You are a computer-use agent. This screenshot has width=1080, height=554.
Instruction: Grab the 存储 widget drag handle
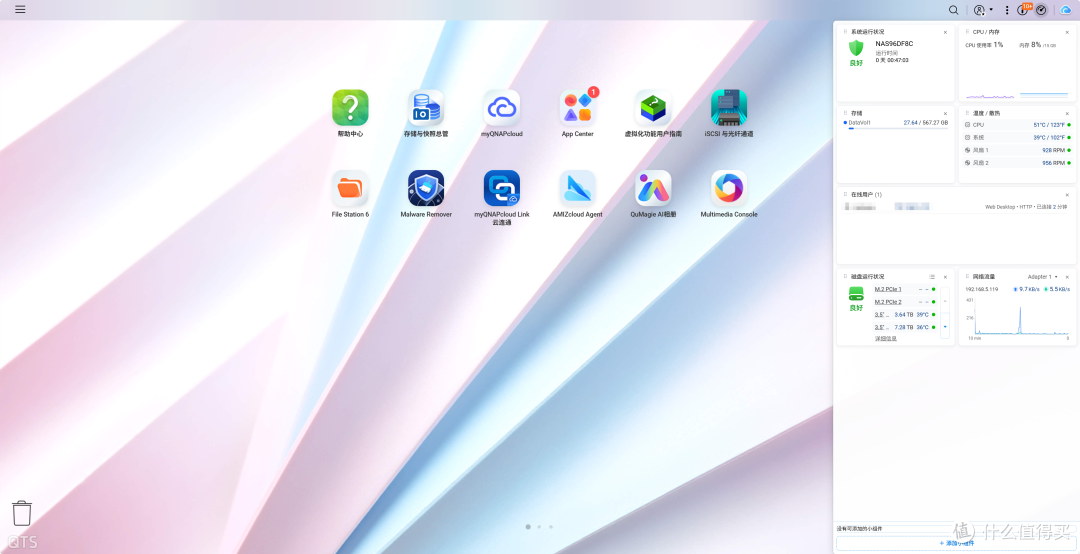click(x=845, y=113)
